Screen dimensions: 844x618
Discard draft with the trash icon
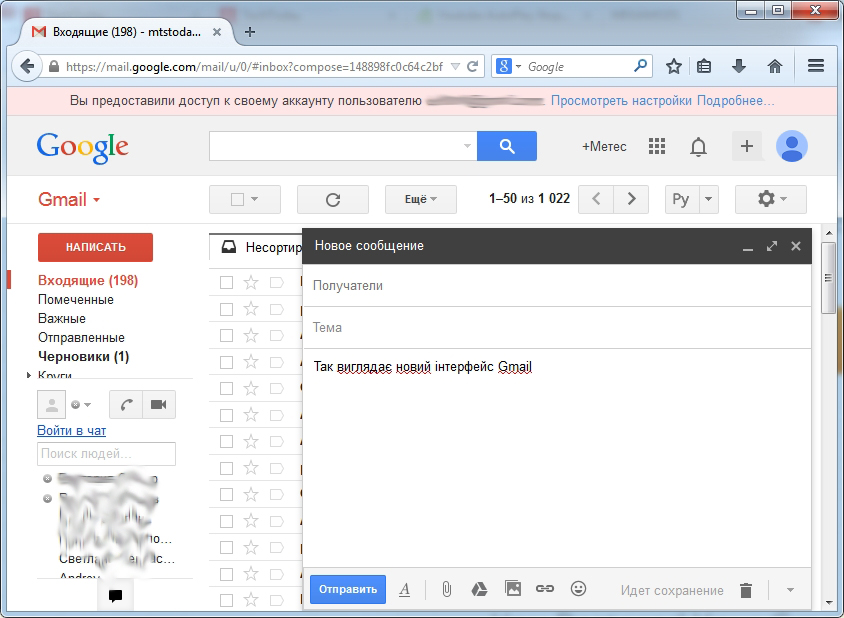pyautogui.click(x=746, y=590)
